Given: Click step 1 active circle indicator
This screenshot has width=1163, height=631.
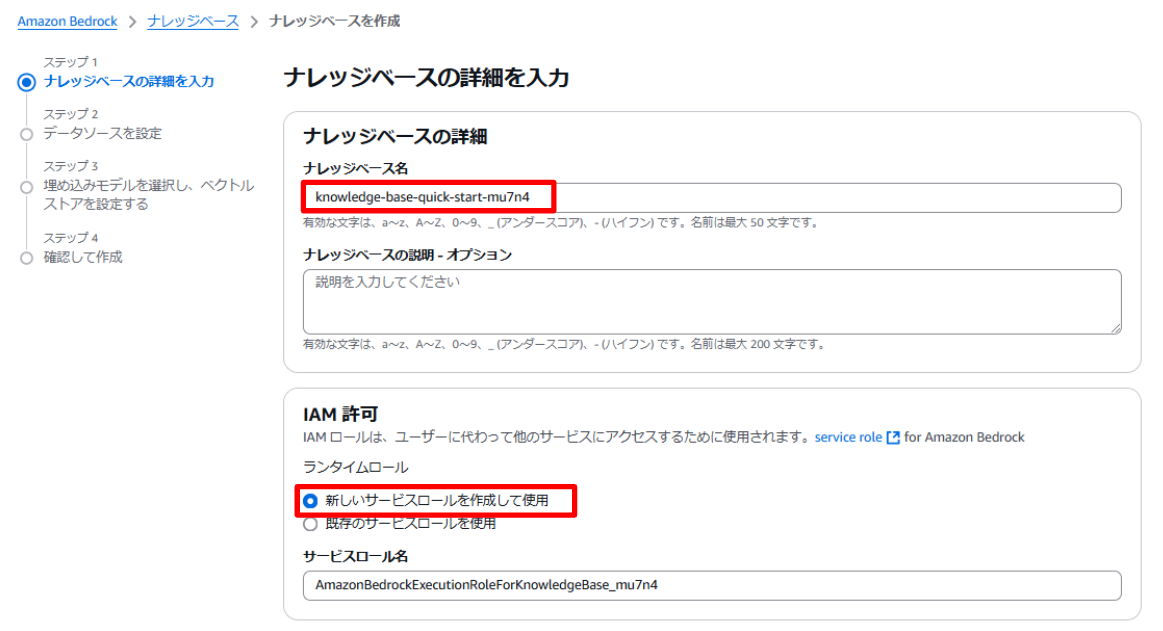Looking at the screenshot, I should pyautogui.click(x=27, y=82).
